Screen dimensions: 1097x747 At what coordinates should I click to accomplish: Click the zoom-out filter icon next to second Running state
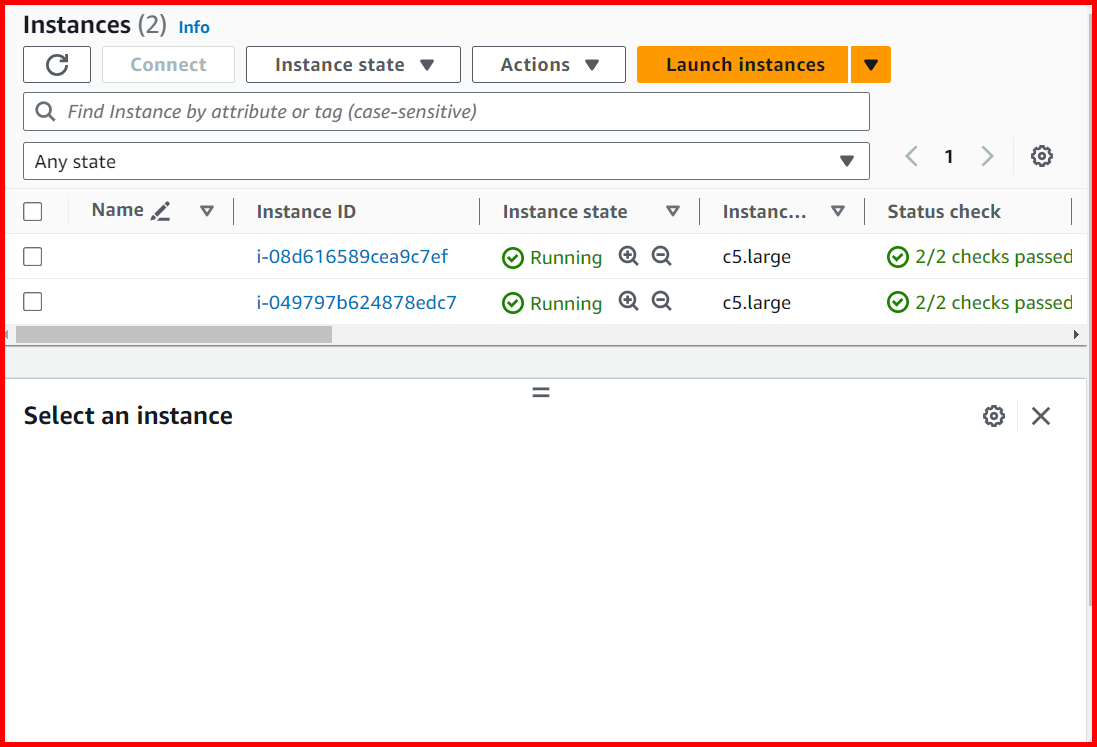tap(661, 301)
